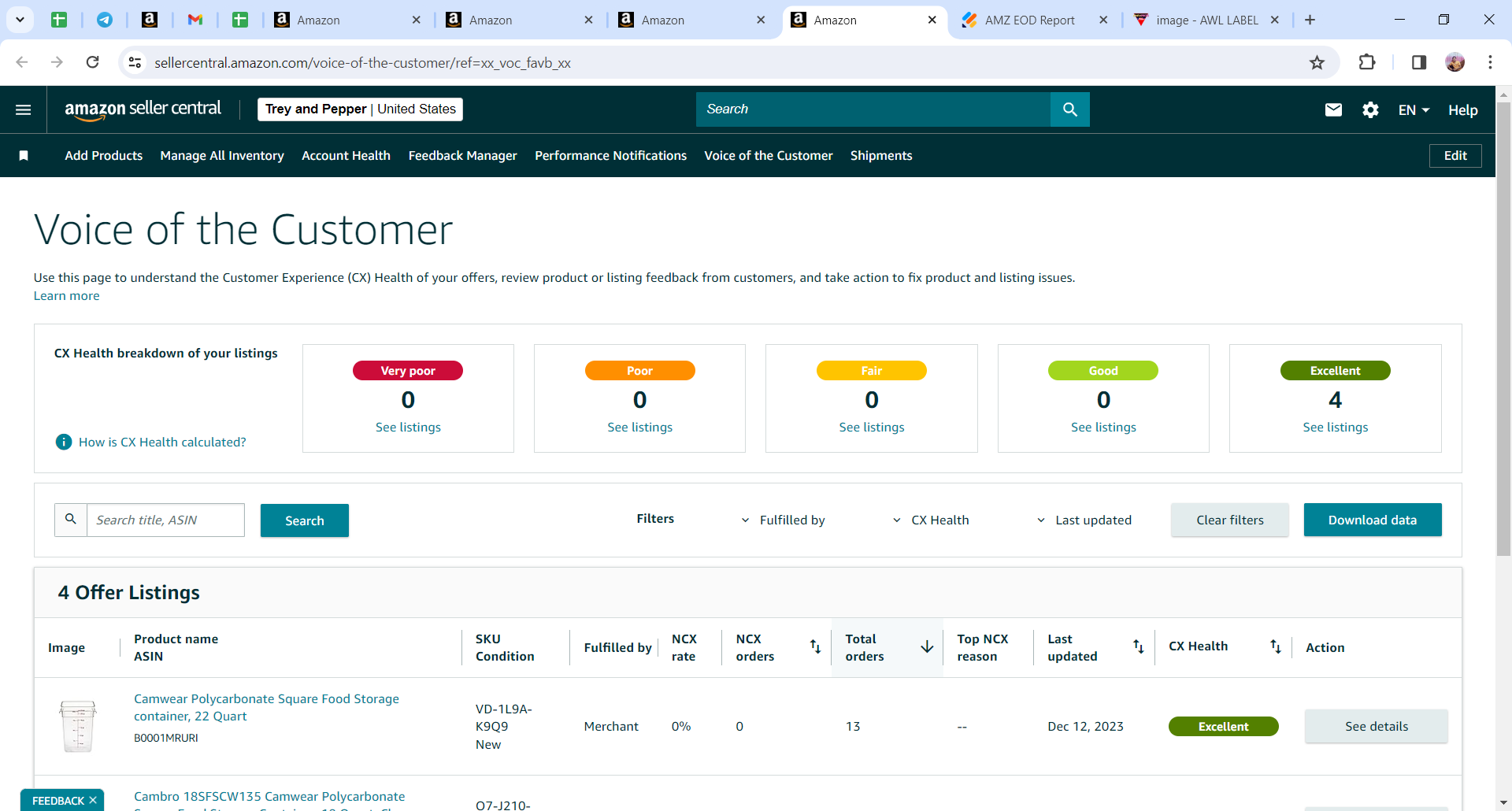Open the pinned Telegram tab

pos(104,20)
